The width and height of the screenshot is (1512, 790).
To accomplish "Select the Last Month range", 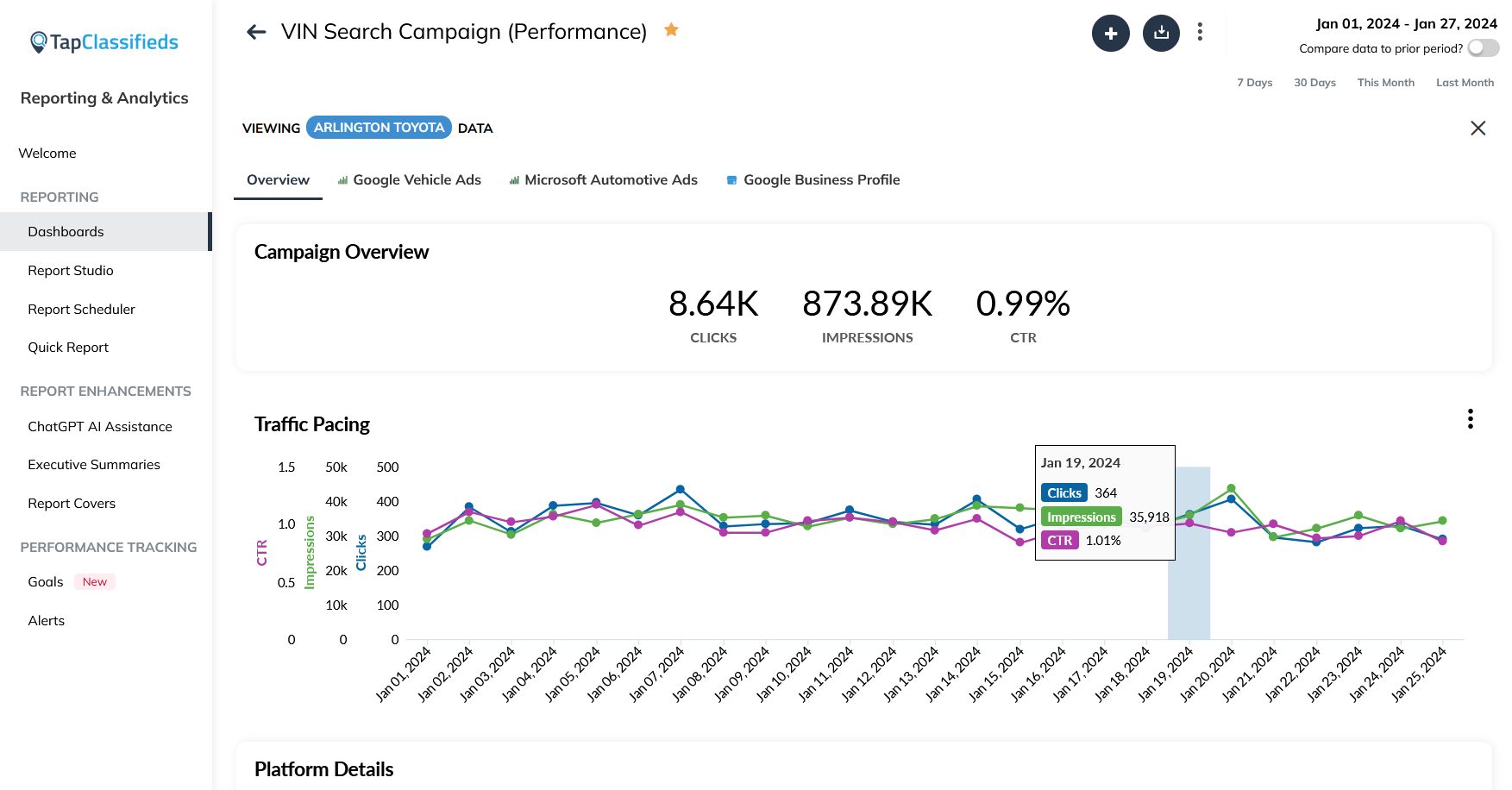I will tap(1464, 83).
